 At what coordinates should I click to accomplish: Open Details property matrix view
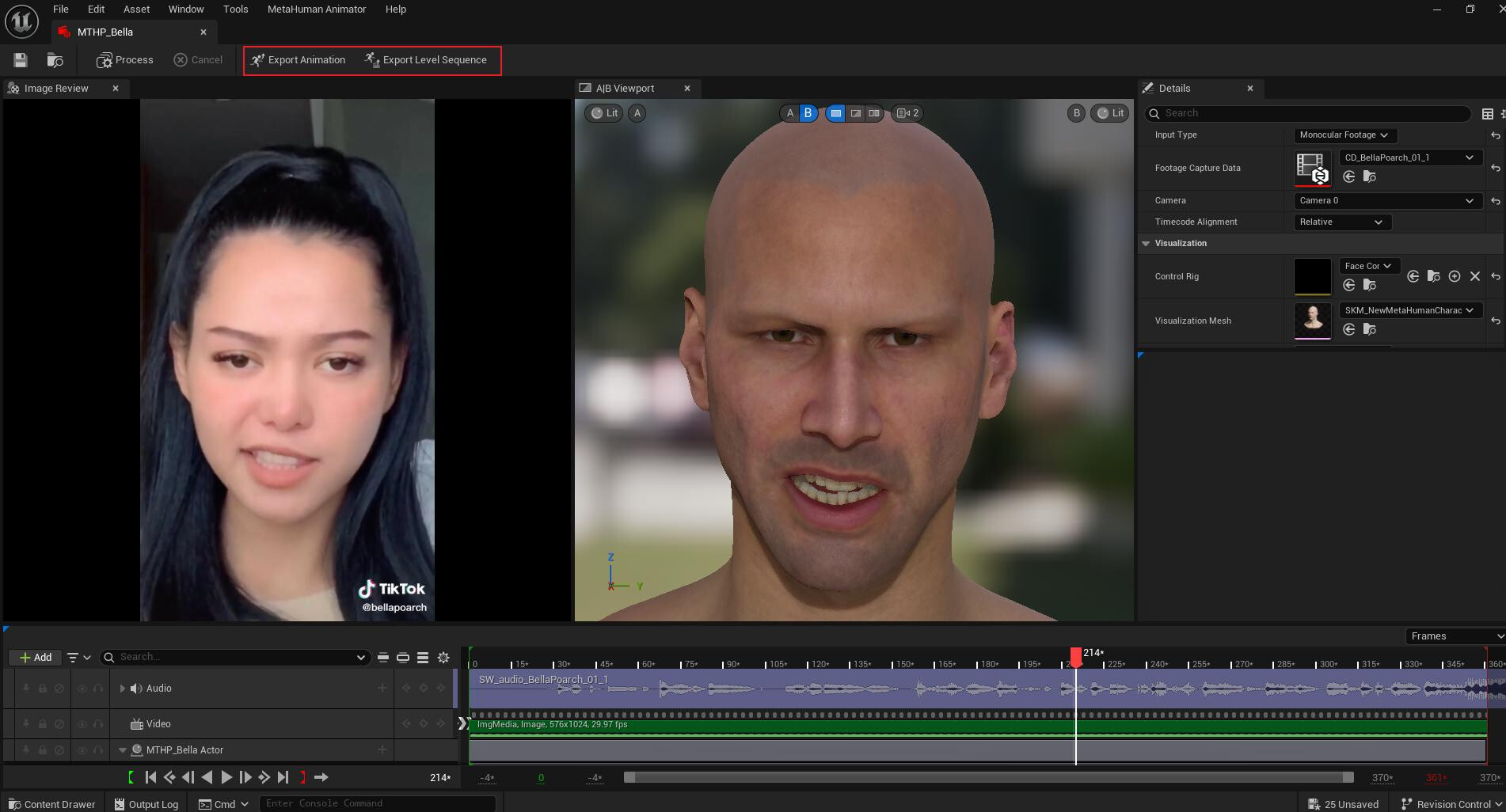[1488, 114]
